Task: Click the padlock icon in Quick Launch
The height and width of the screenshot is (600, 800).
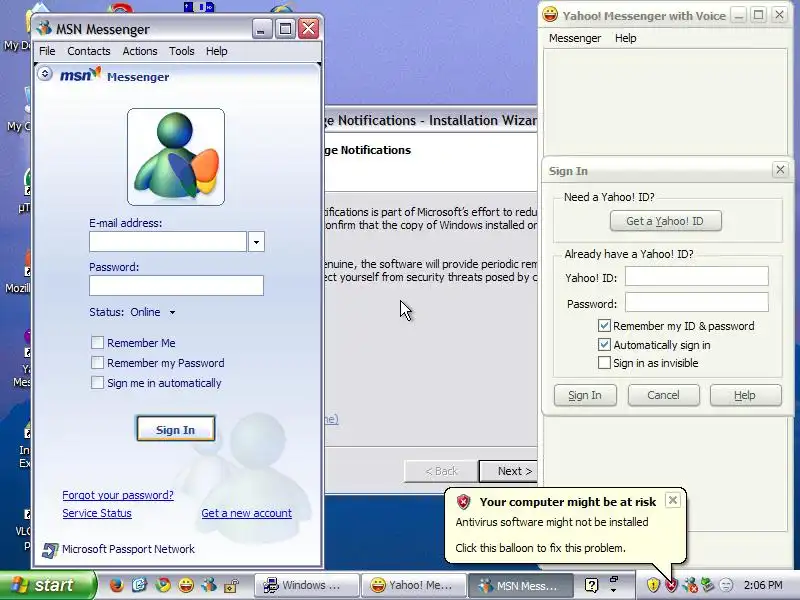Action: (x=232, y=585)
